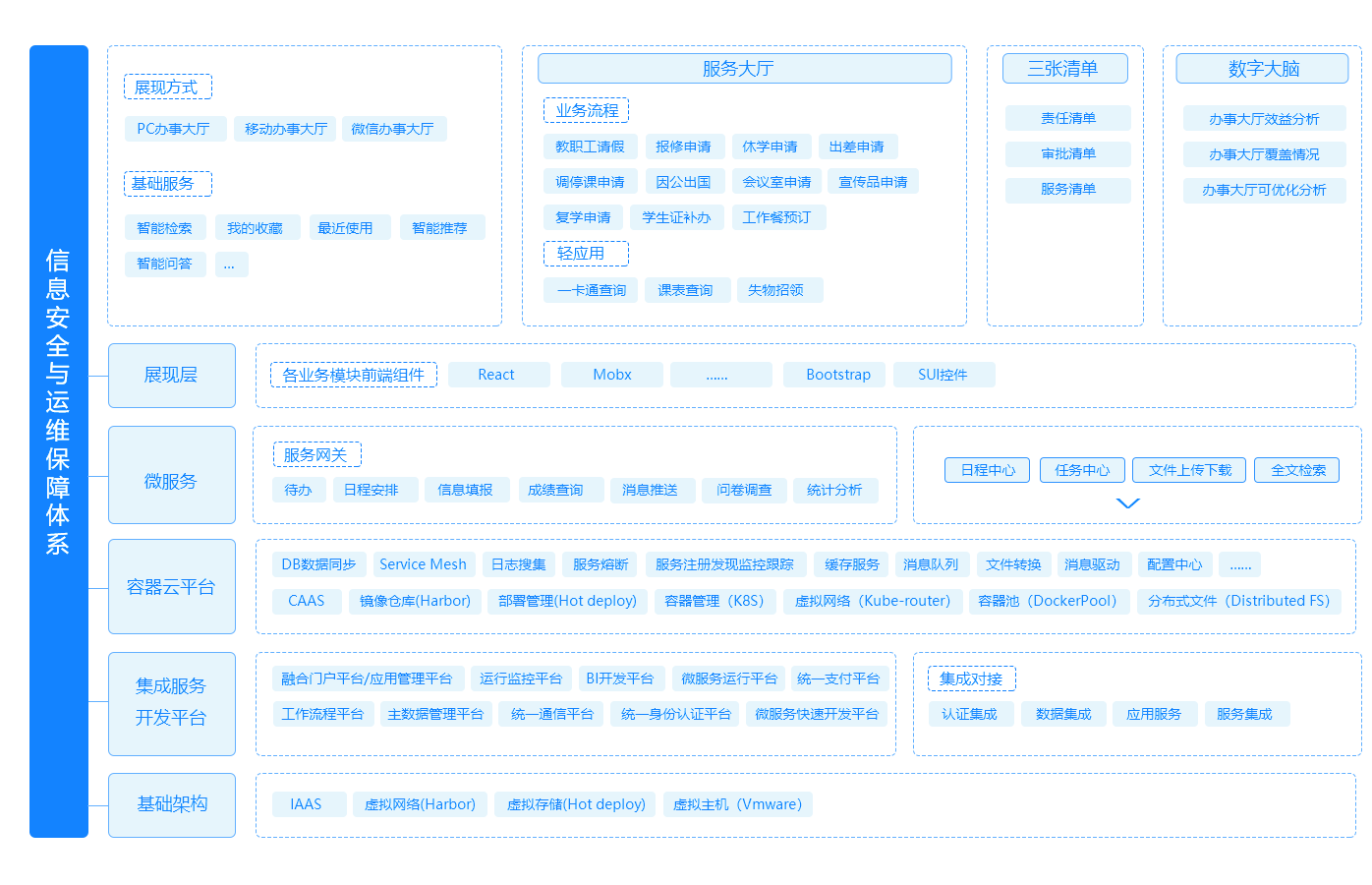The height and width of the screenshot is (885, 1372).
Task: Click the 虚拟主机 (Vmware) tag
Action: pos(737,804)
